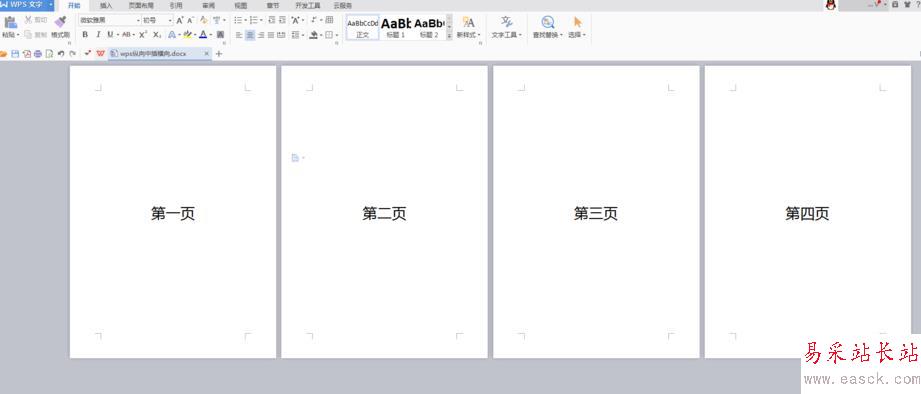The image size is (921, 394).
Task: Set justified text alignment
Action: (271, 35)
